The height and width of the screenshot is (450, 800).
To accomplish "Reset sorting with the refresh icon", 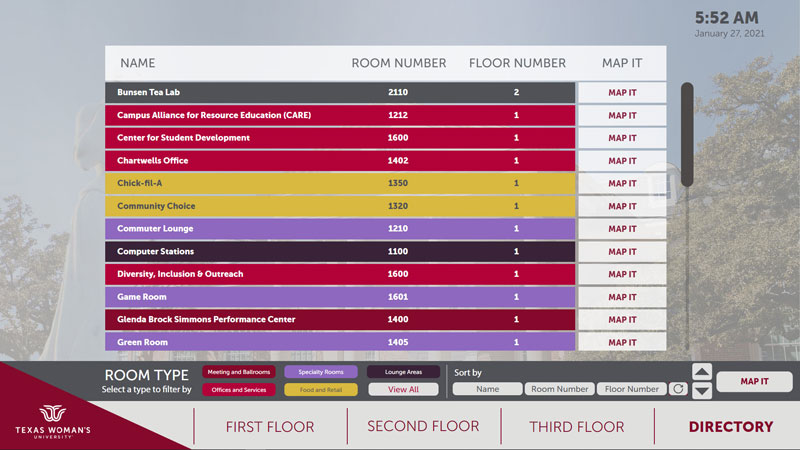I will tap(678, 389).
